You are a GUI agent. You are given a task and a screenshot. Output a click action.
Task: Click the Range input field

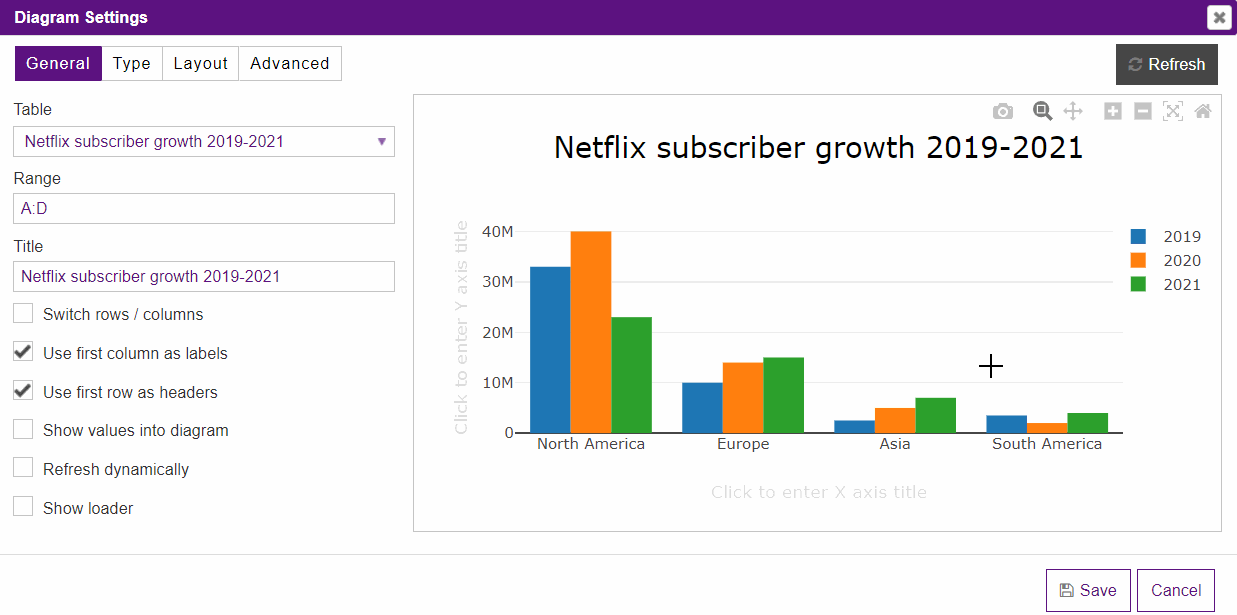coord(204,209)
